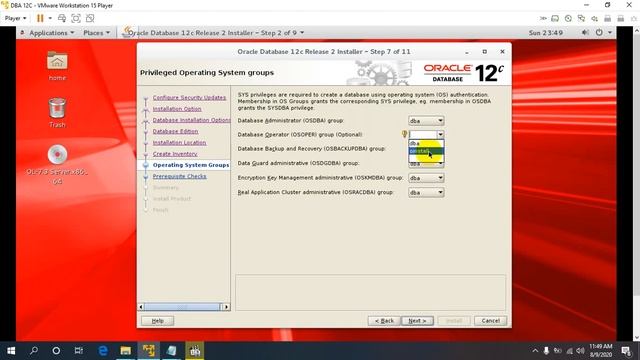Click the GNOME volume icon

click(x=585, y=33)
